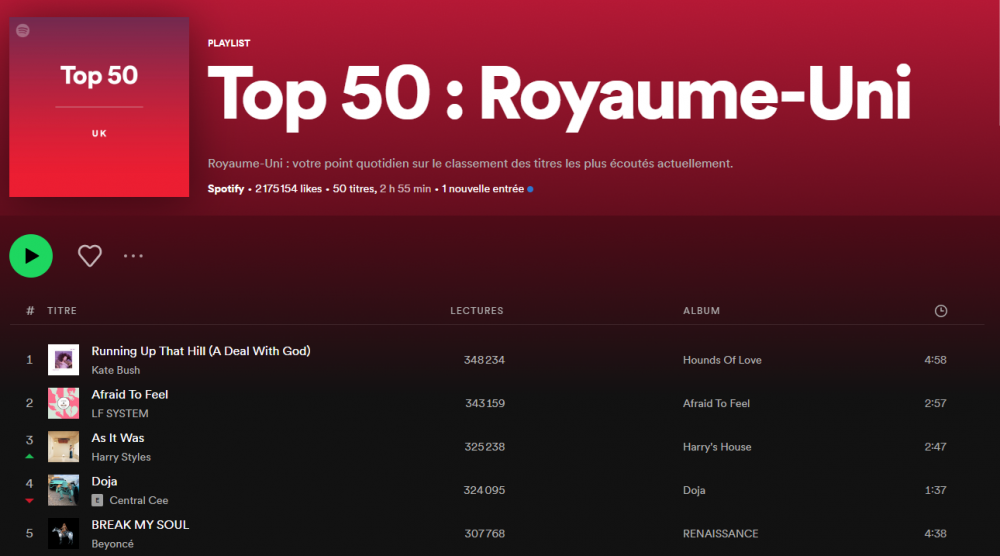This screenshot has height=556, width=1000.
Task: Click the PLAYLIST label above the title
Action: tap(229, 43)
